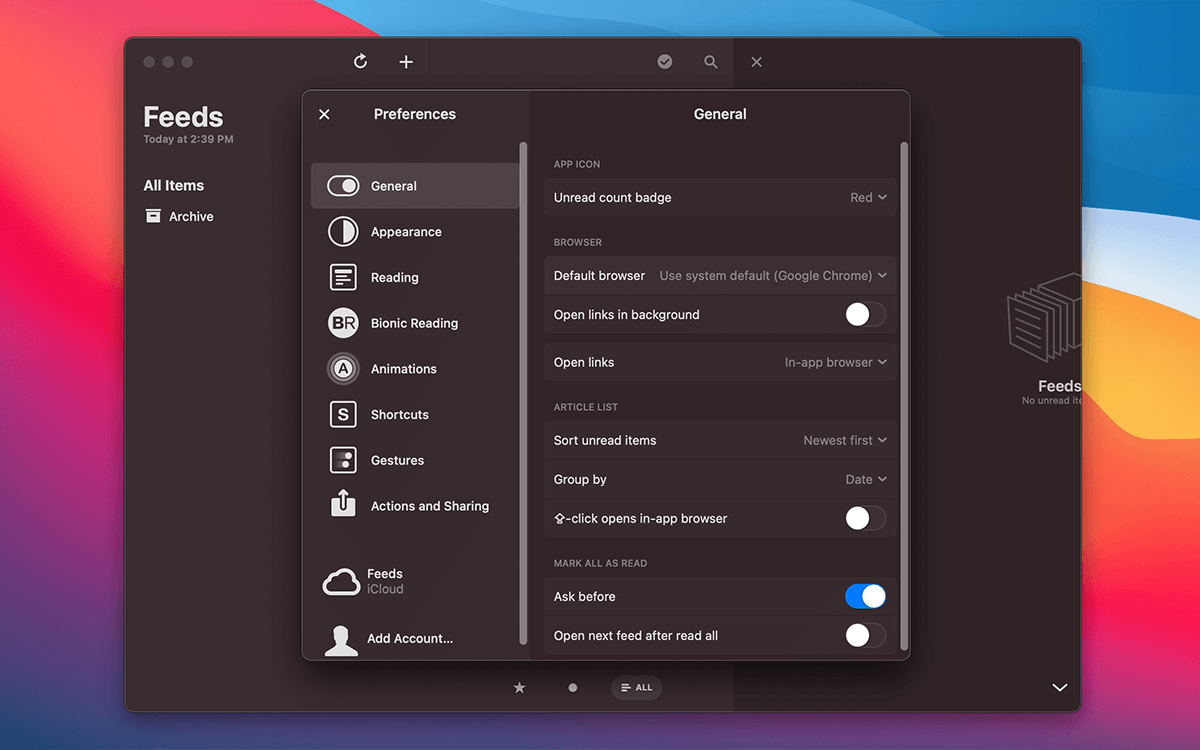Open Actions and Sharing label
The height and width of the screenshot is (750, 1200).
click(430, 506)
